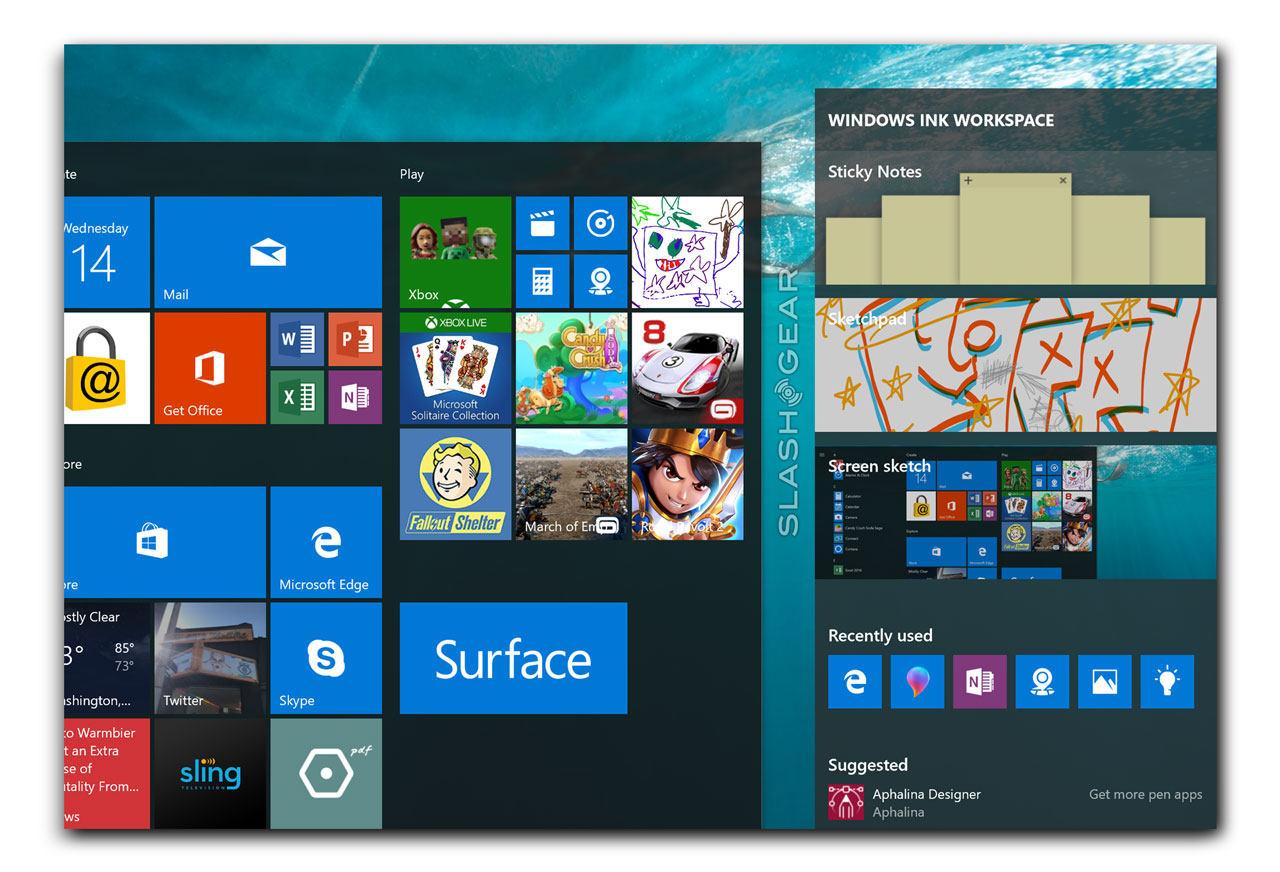Launch the Candy Crush Soda tile

coord(571,368)
